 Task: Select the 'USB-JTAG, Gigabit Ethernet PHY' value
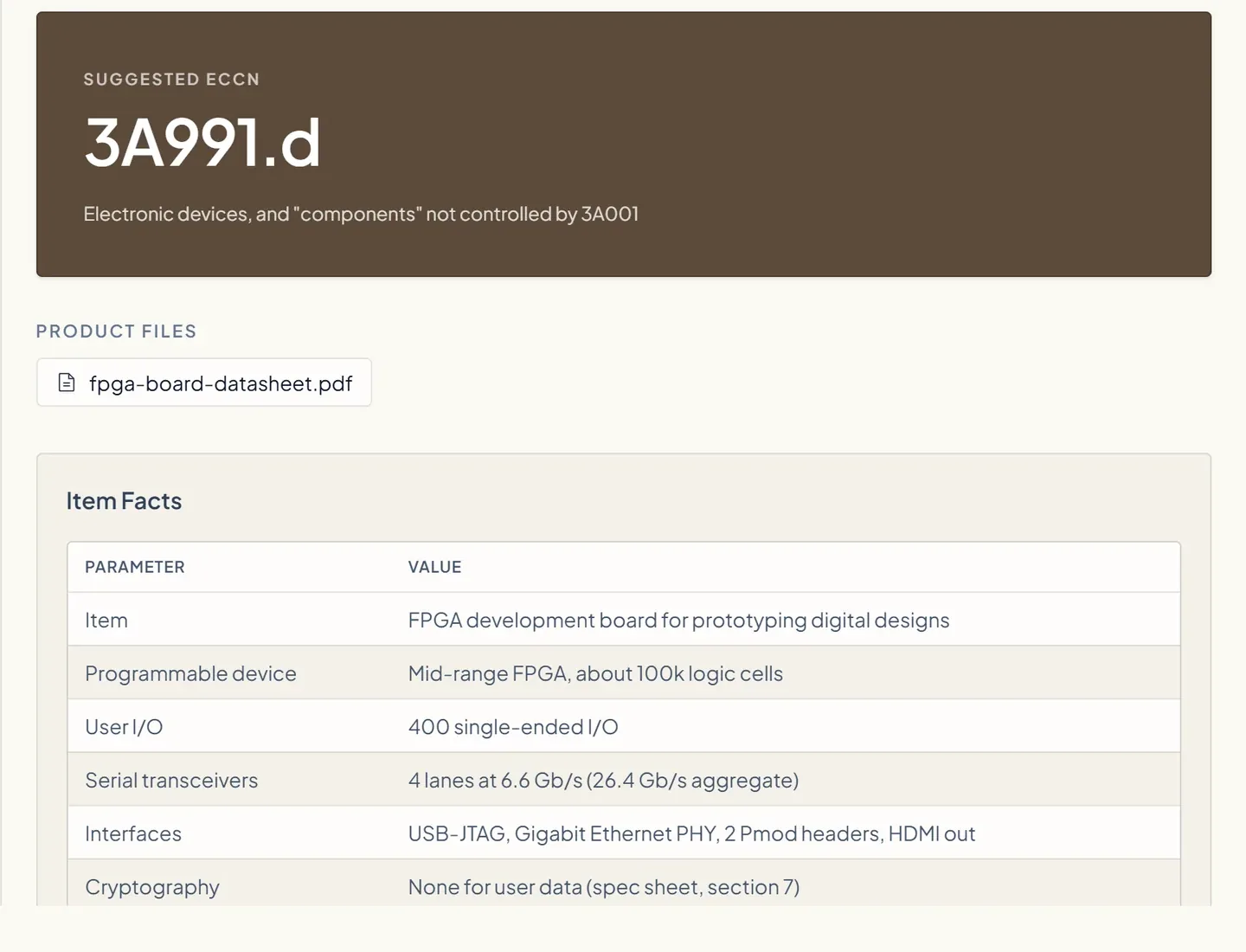(x=691, y=834)
